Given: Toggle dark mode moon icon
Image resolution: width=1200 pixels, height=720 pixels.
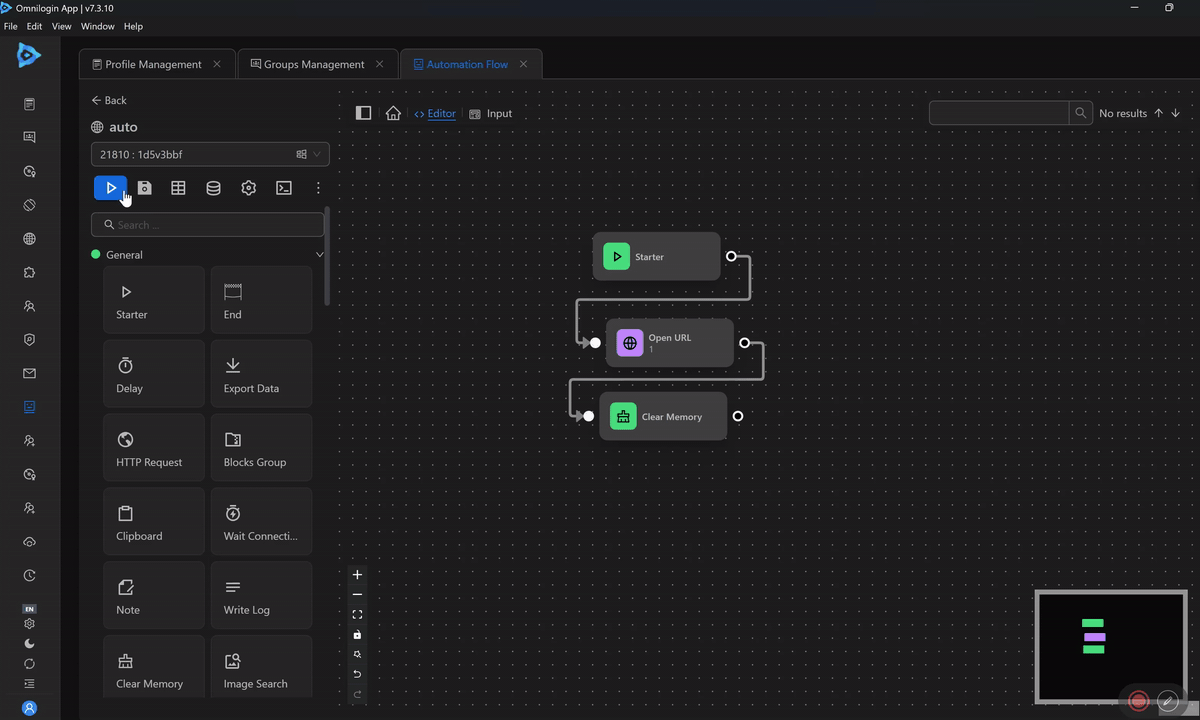Looking at the screenshot, I should click(x=29, y=644).
